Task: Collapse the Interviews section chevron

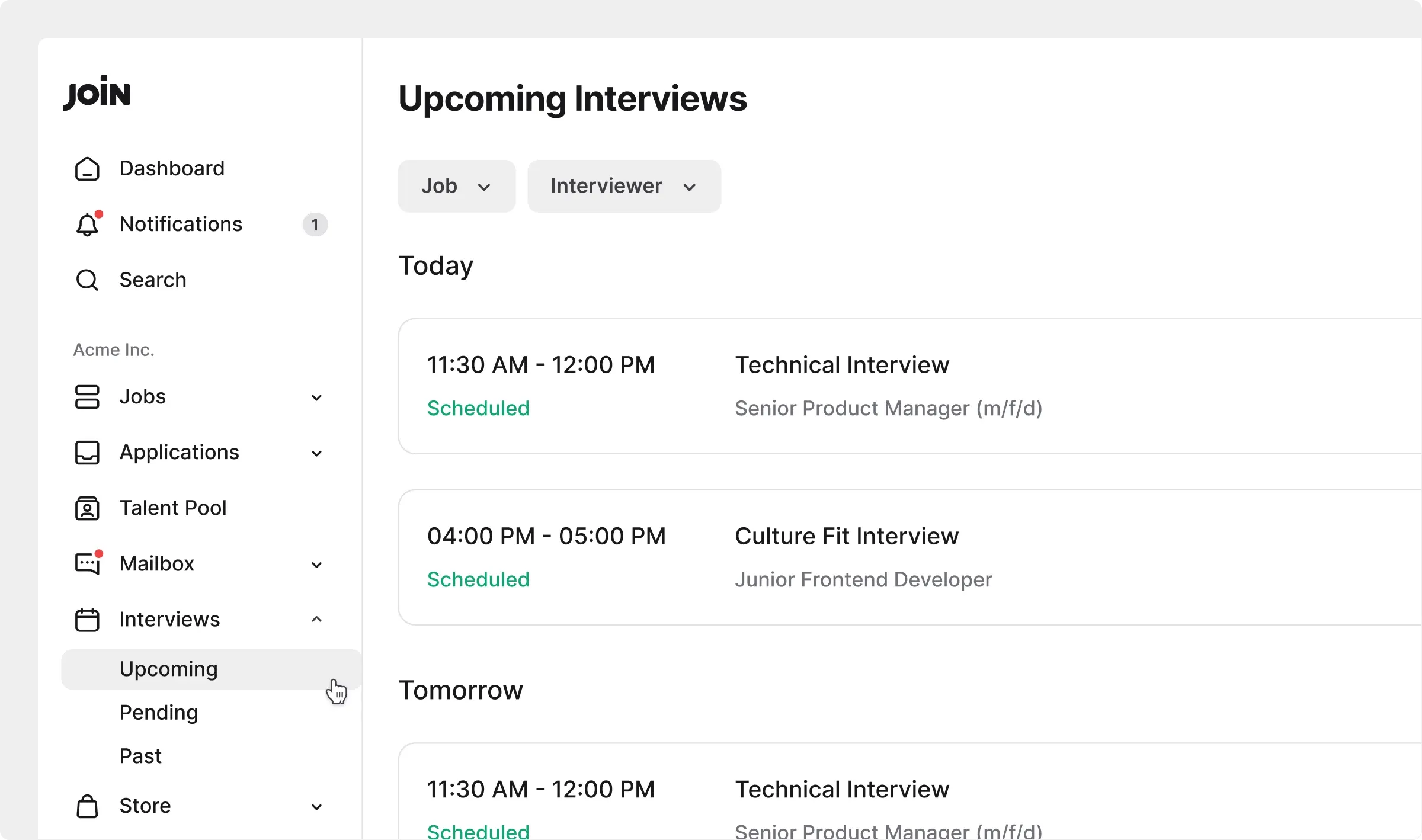Action: tap(317, 619)
